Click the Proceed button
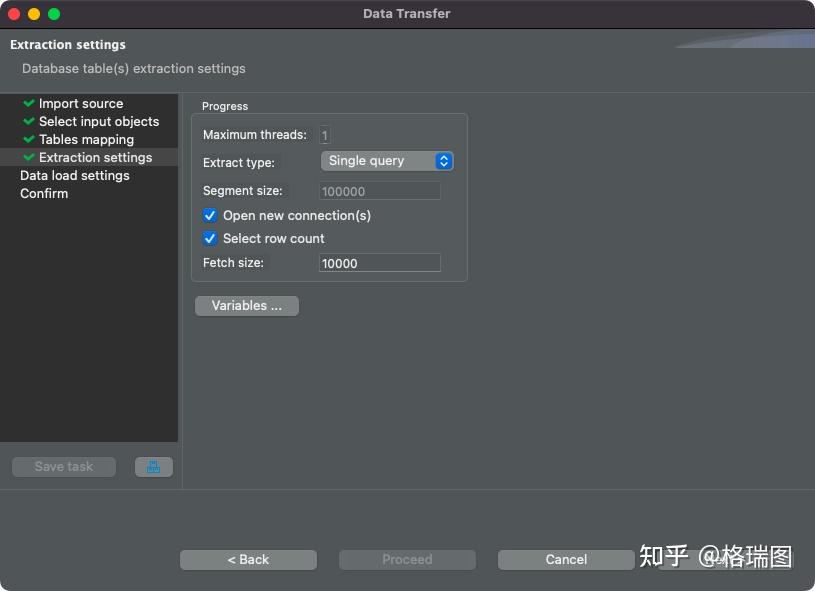Screen dimensions: 815x591 point(406,559)
